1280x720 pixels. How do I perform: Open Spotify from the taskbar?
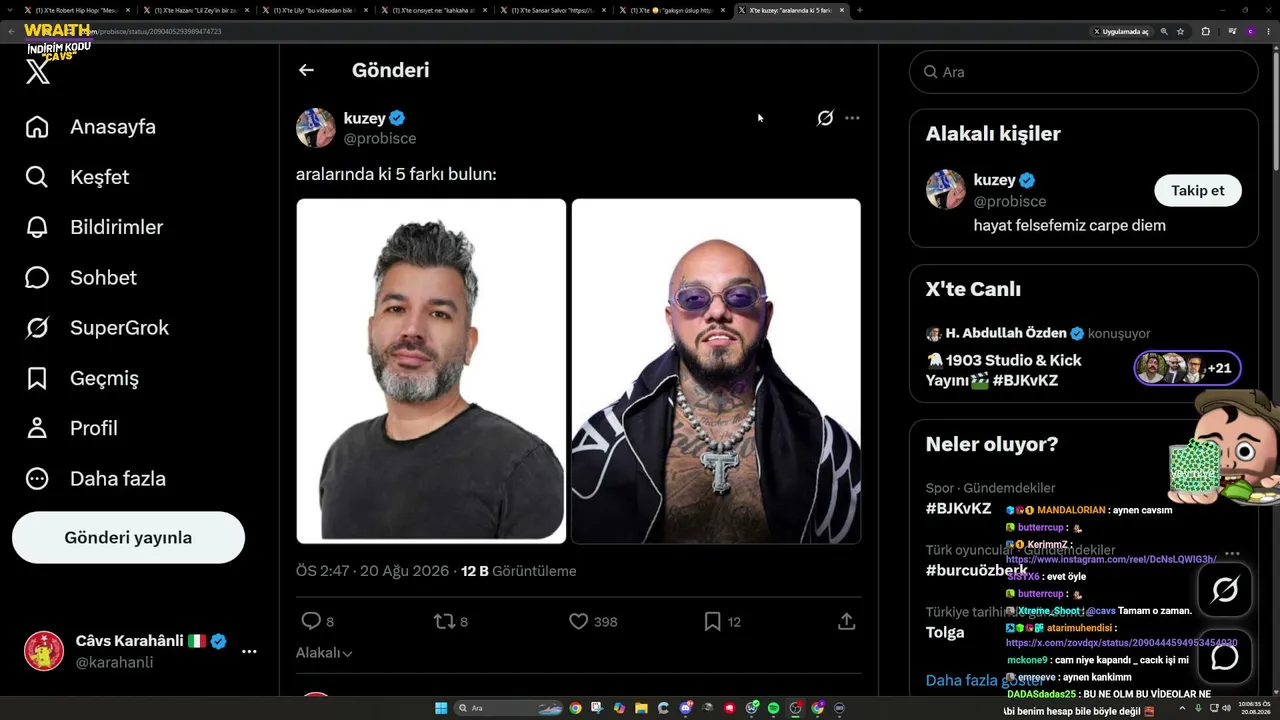tap(773, 708)
